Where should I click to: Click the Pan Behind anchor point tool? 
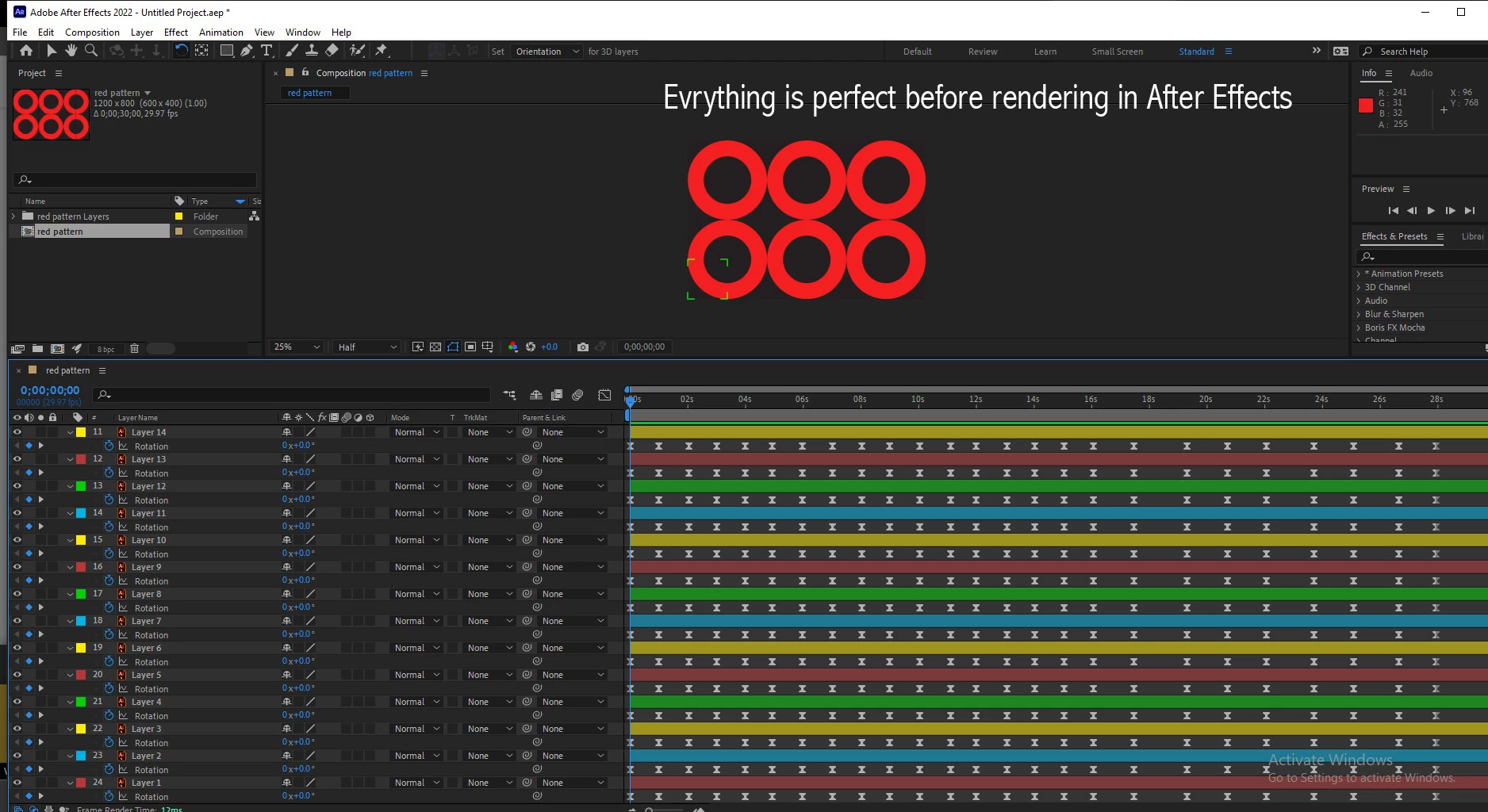pos(202,51)
